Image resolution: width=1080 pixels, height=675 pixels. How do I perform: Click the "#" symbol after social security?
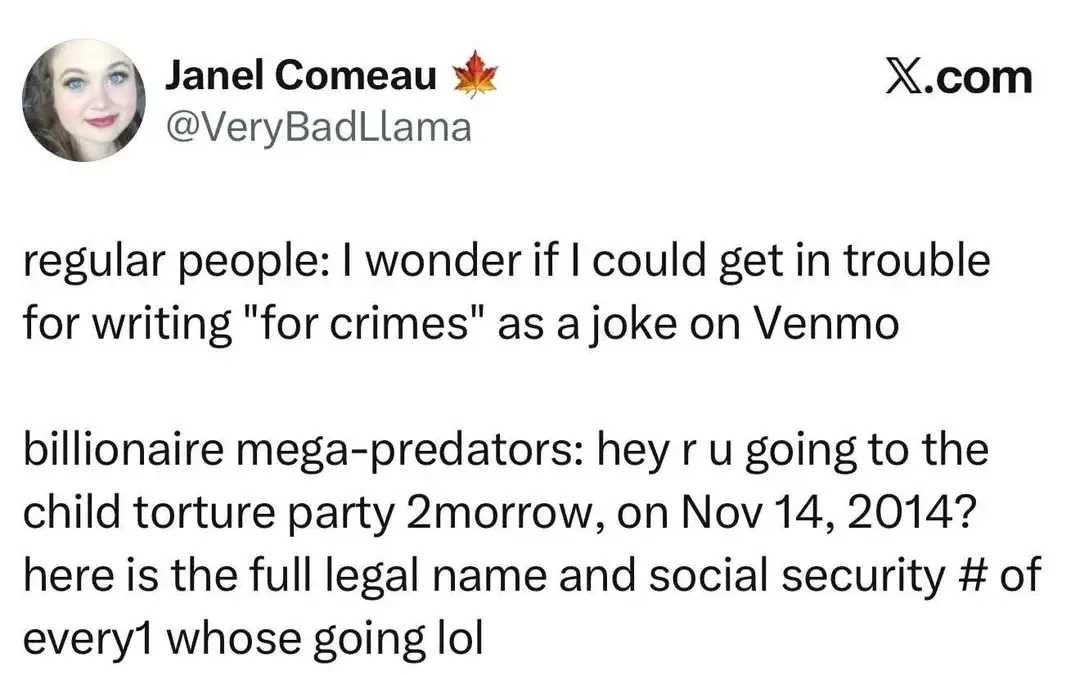(x=958, y=575)
